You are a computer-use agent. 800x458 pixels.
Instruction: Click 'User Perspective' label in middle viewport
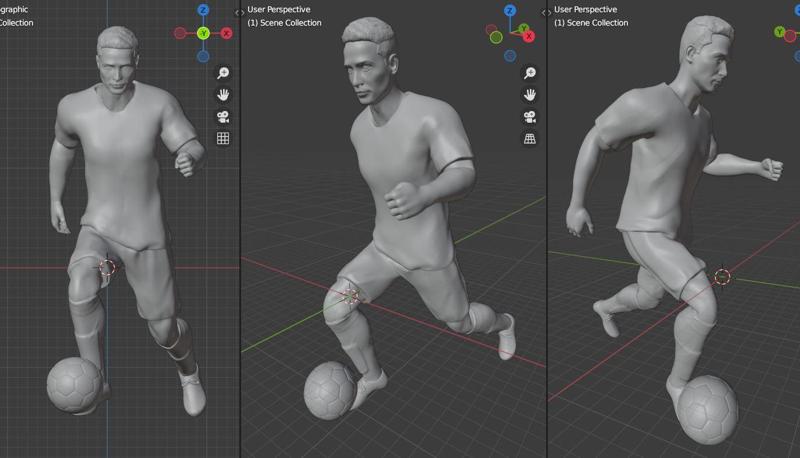pyautogui.click(x=279, y=9)
